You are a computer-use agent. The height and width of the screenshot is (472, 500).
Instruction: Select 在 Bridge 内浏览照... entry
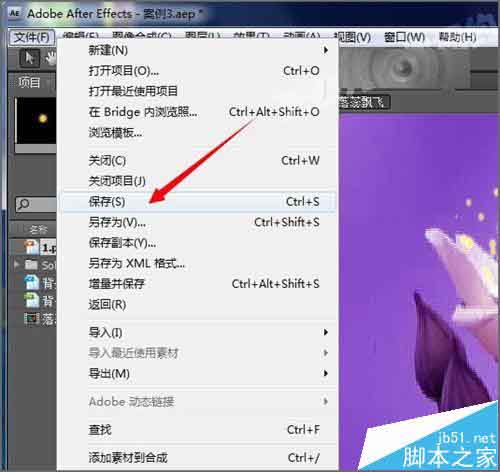pyautogui.click(x=197, y=112)
